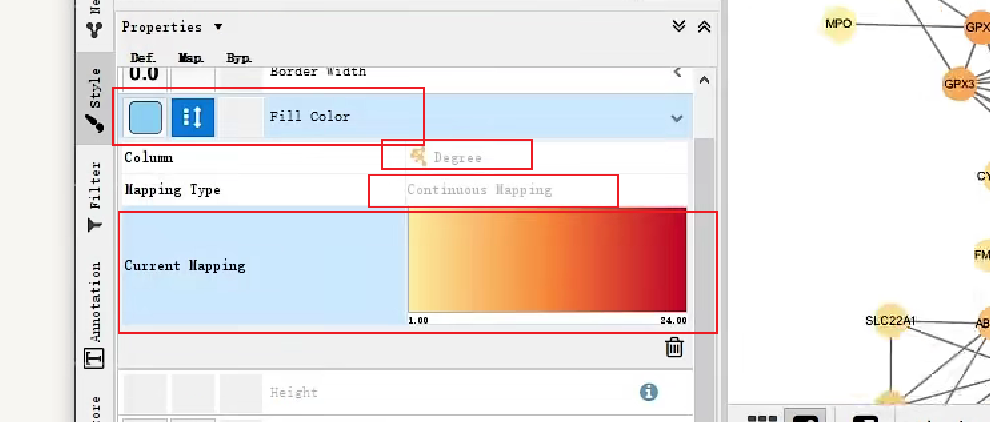This screenshot has height=422, width=990.
Task: Open the Annotation panel text icon
Action: click(x=95, y=358)
